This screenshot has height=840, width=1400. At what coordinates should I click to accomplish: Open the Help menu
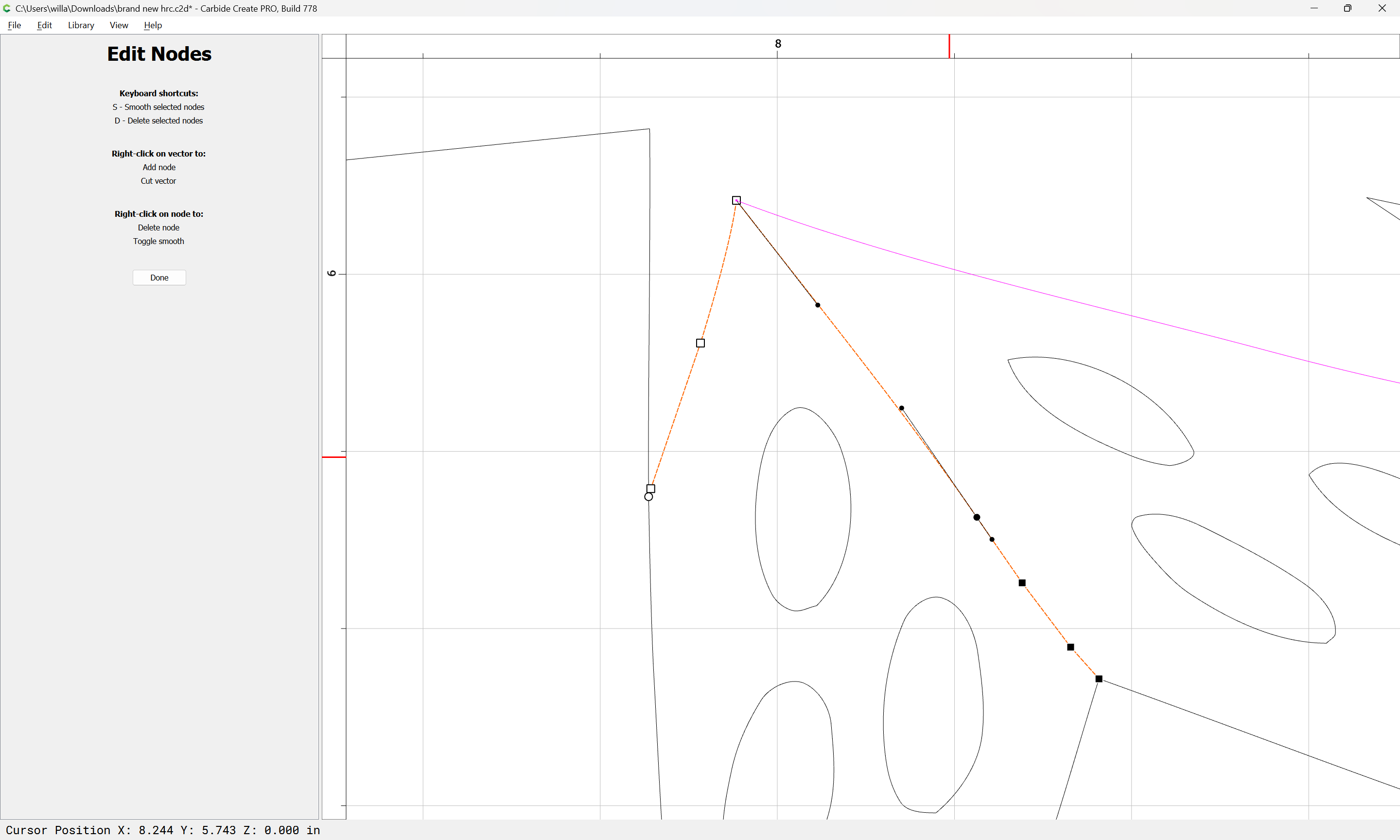[153, 25]
